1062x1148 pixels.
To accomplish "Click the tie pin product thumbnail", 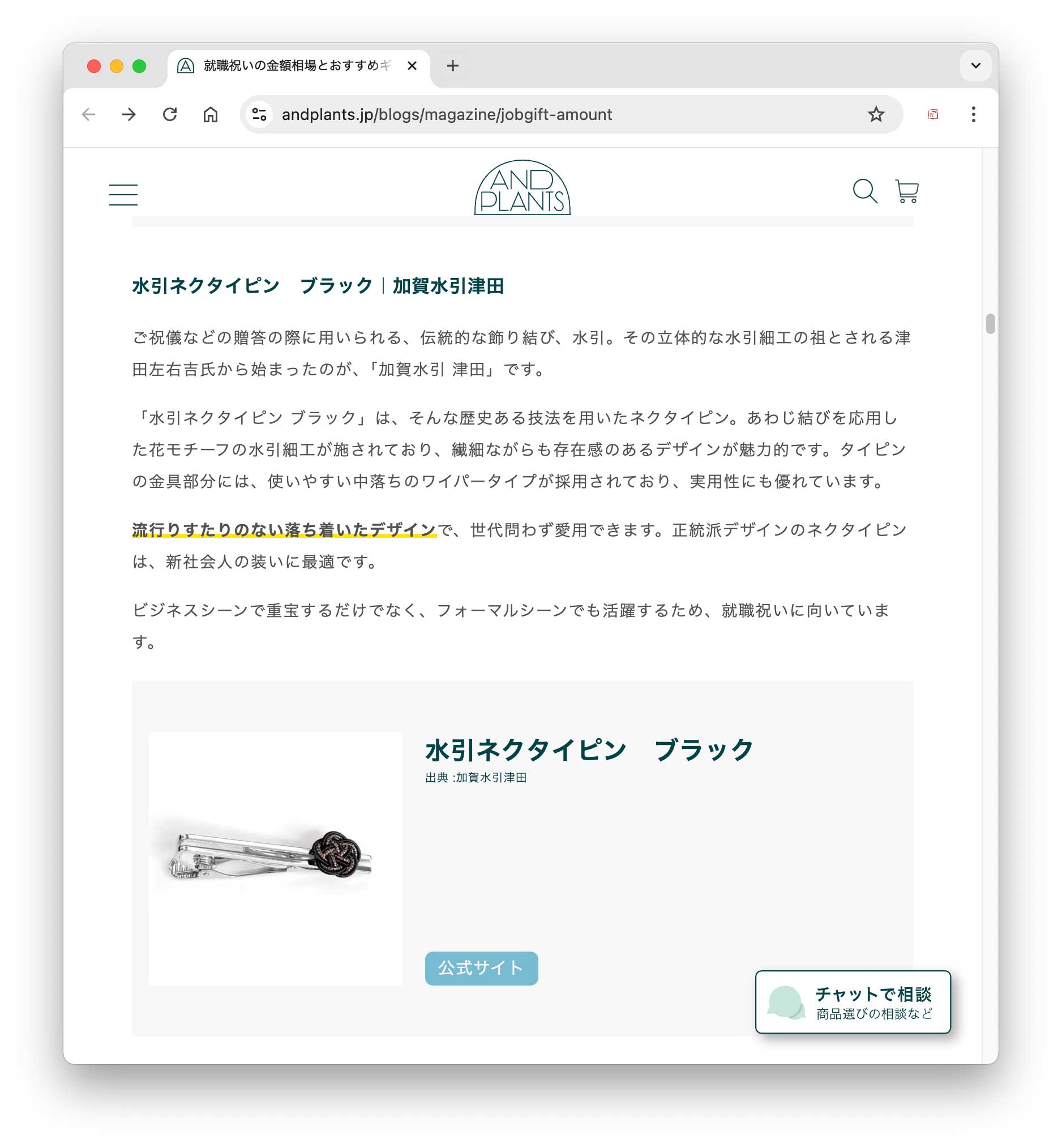I will [275, 858].
